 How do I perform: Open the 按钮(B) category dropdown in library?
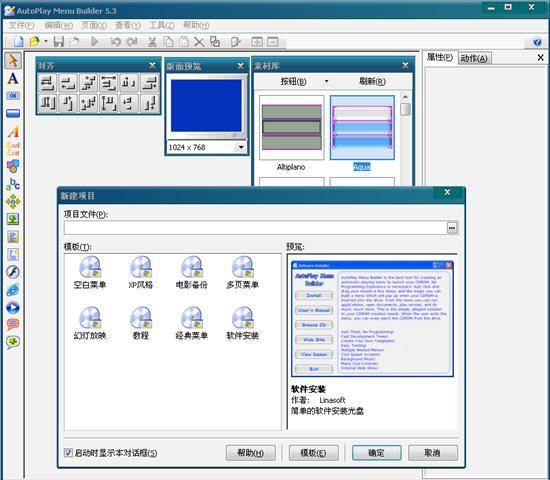[x=326, y=81]
